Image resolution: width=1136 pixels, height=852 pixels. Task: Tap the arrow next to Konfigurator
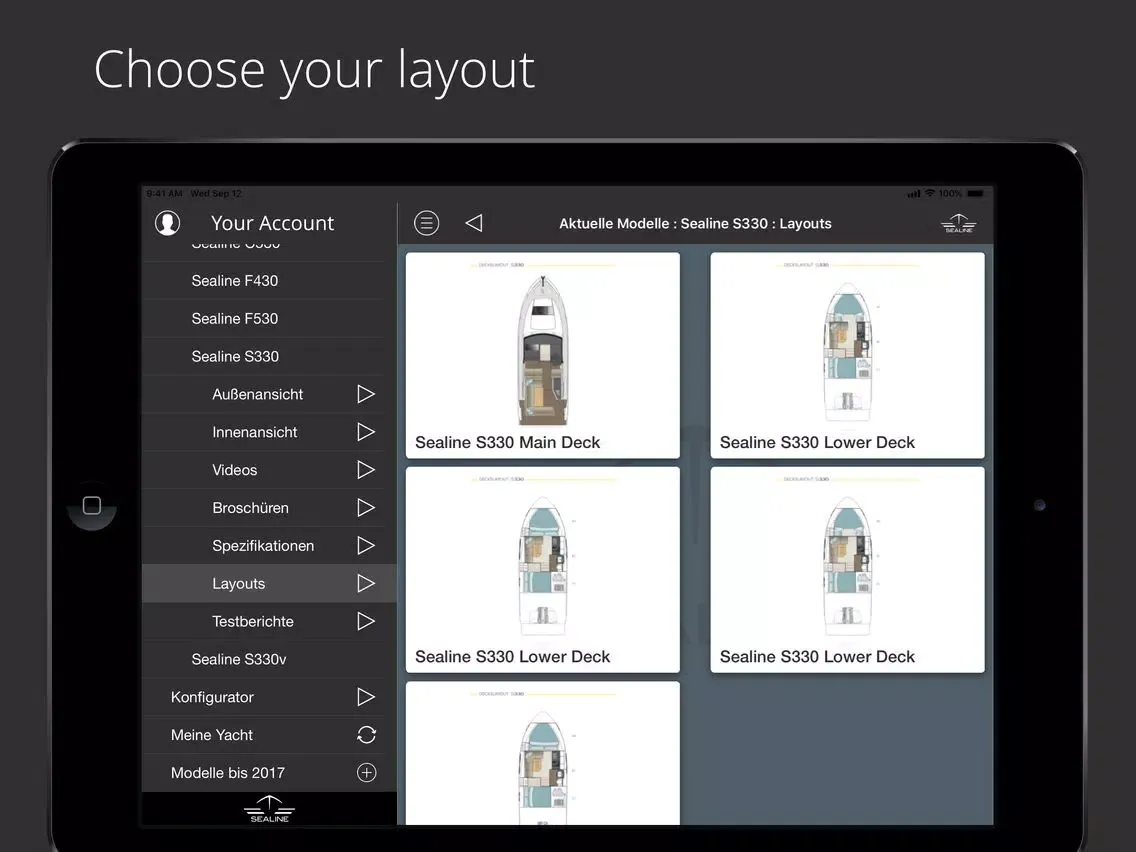[x=366, y=697]
